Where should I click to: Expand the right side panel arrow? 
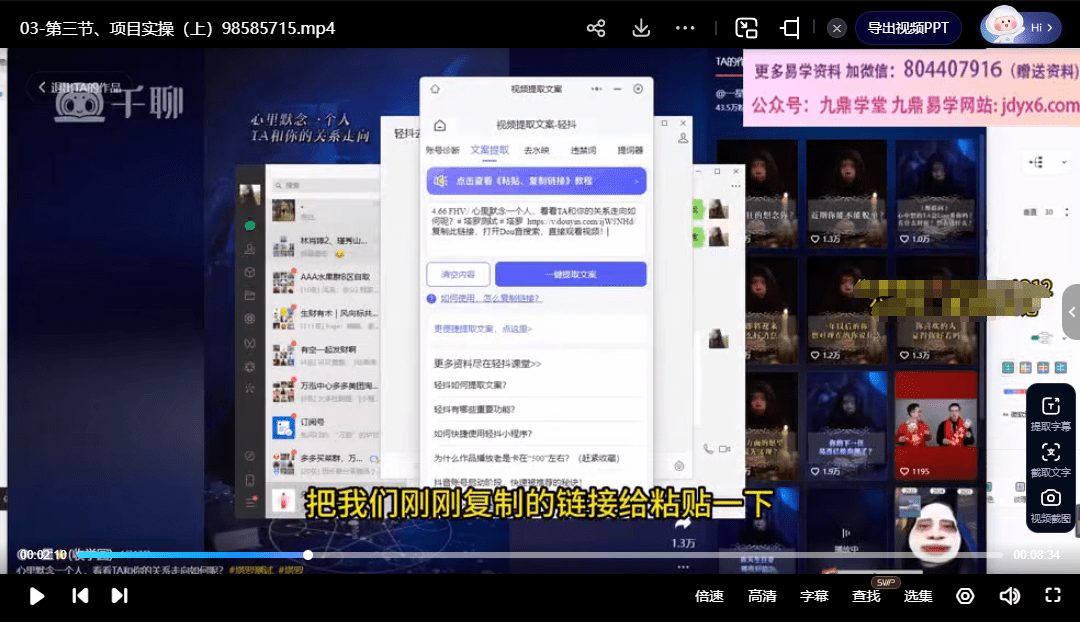pos(1072,312)
